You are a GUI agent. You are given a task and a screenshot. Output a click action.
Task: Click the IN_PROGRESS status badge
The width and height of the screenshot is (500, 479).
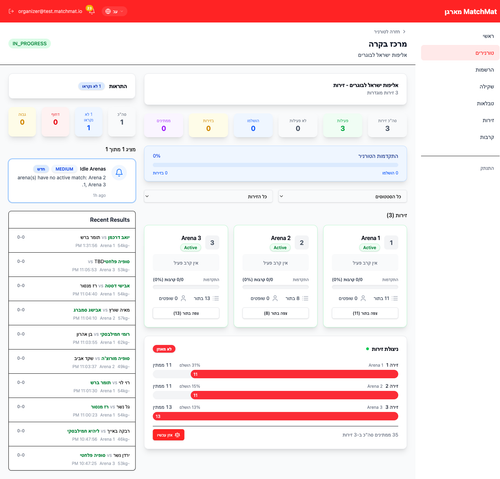point(30,44)
